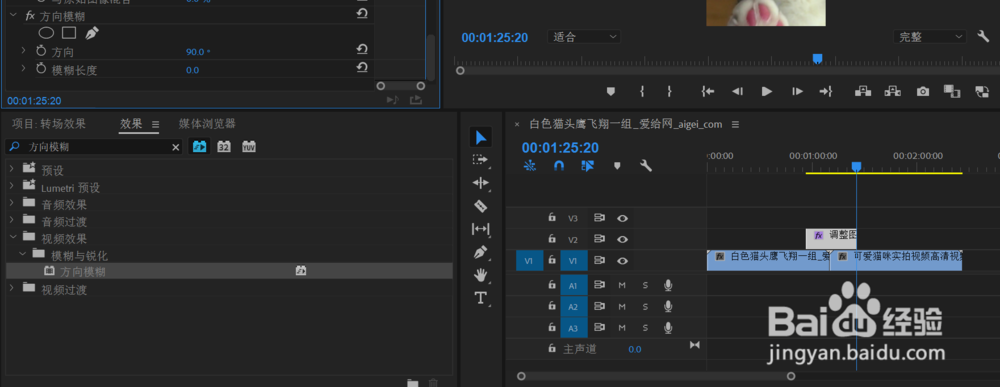
Task: Click the 白色猫头鹰飞翔一组 clip on V1
Action: coord(768,260)
